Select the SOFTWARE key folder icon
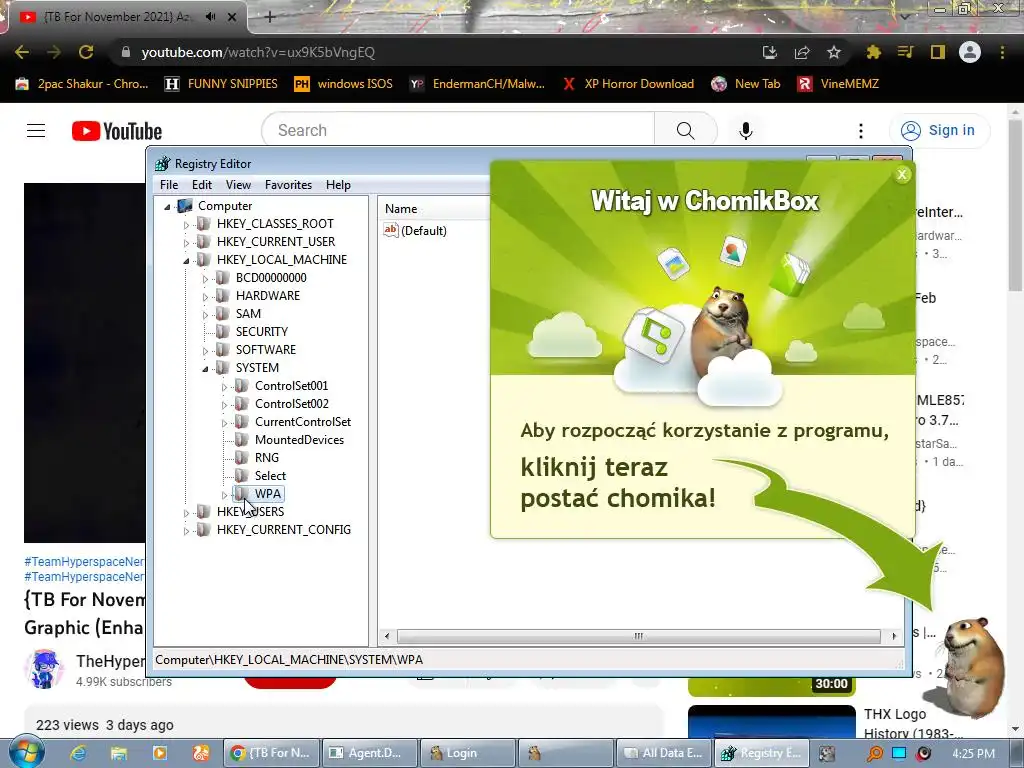Viewport: 1024px width, 768px height. click(x=222, y=349)
